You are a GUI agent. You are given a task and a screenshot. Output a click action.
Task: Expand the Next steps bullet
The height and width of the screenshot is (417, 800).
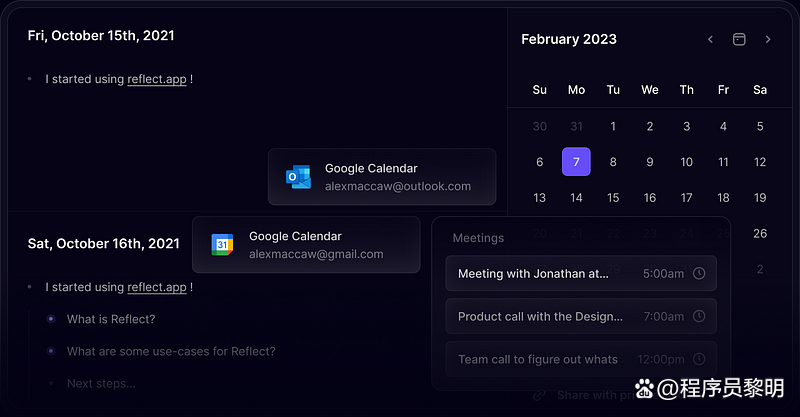pyautogui.click(x=50, y=383)
